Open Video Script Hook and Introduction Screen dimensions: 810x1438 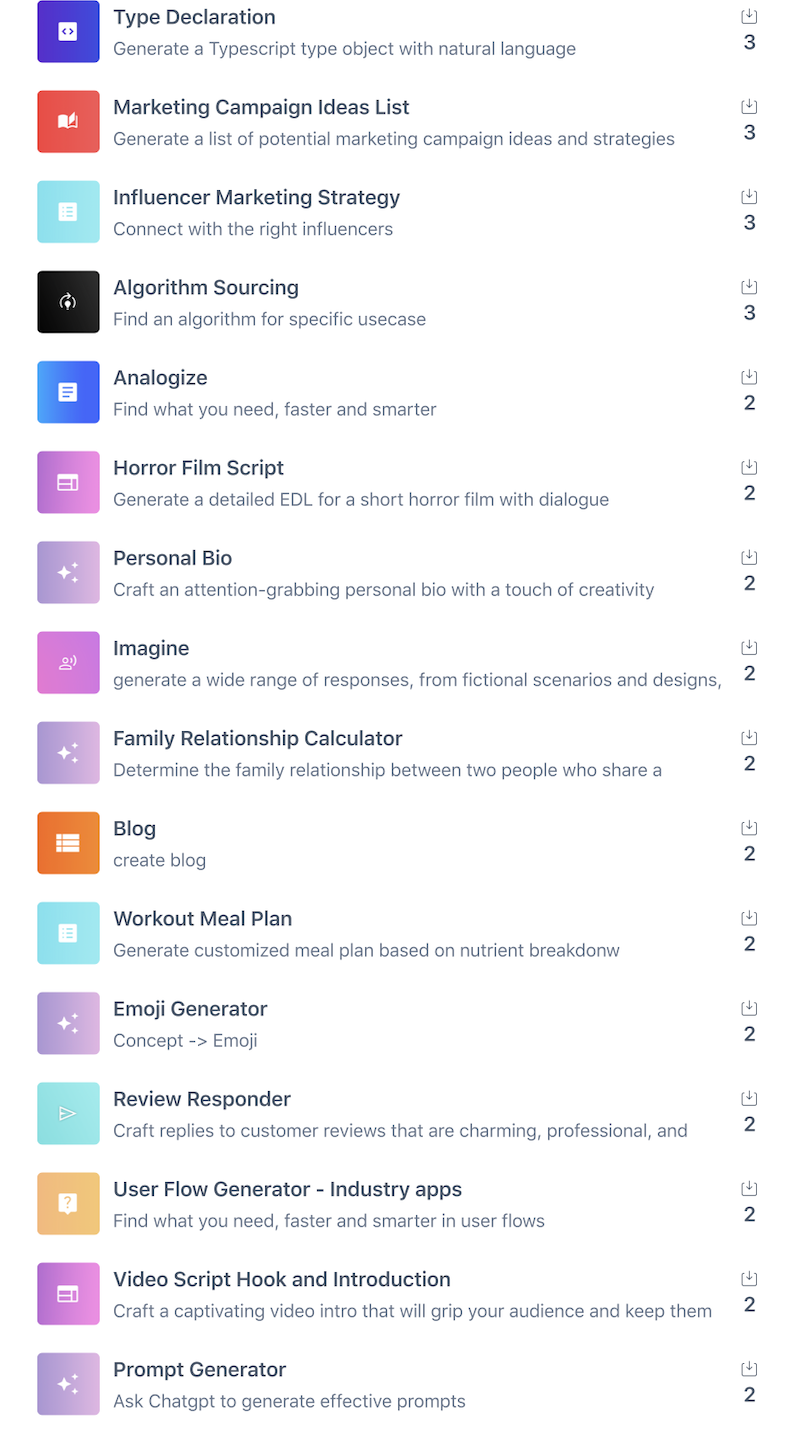(x=281, y=1280)
